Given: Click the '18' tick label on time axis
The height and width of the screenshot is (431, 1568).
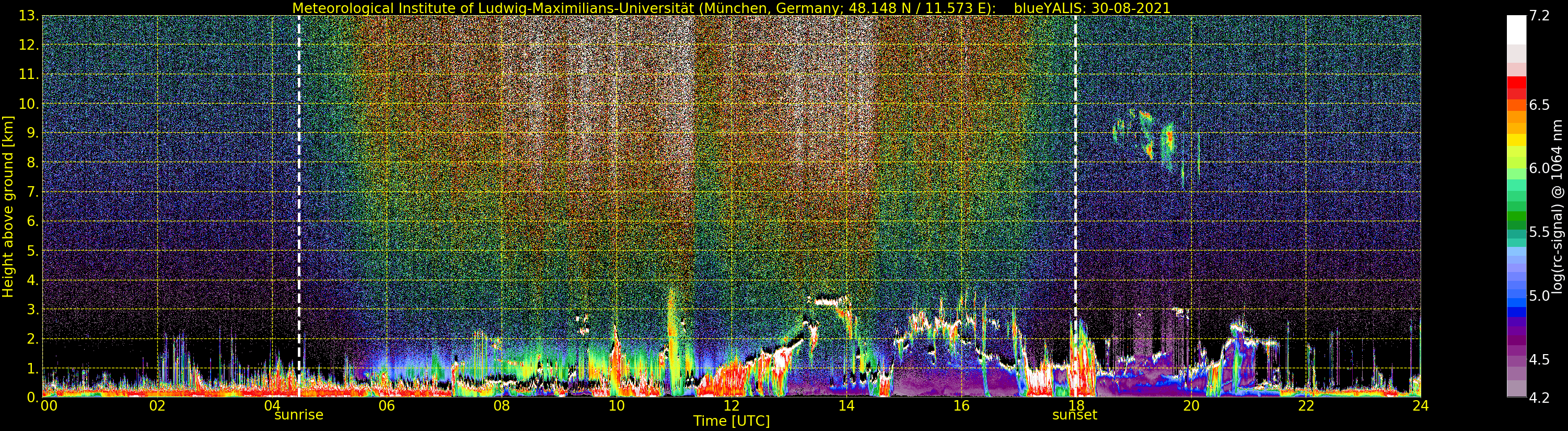Looking at the screenshot, I should click(x=1076, y=406).
